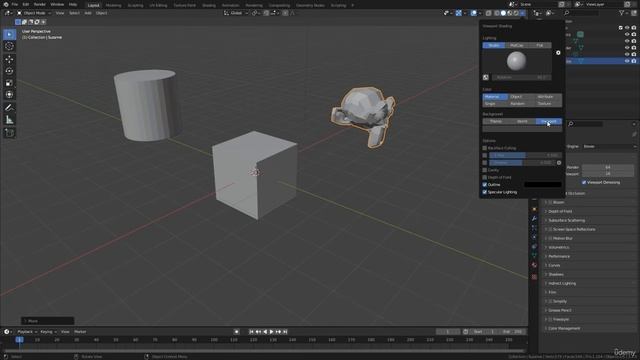
Task: Uncheck Viewport Denoising
Action: [x=584, y=182]
